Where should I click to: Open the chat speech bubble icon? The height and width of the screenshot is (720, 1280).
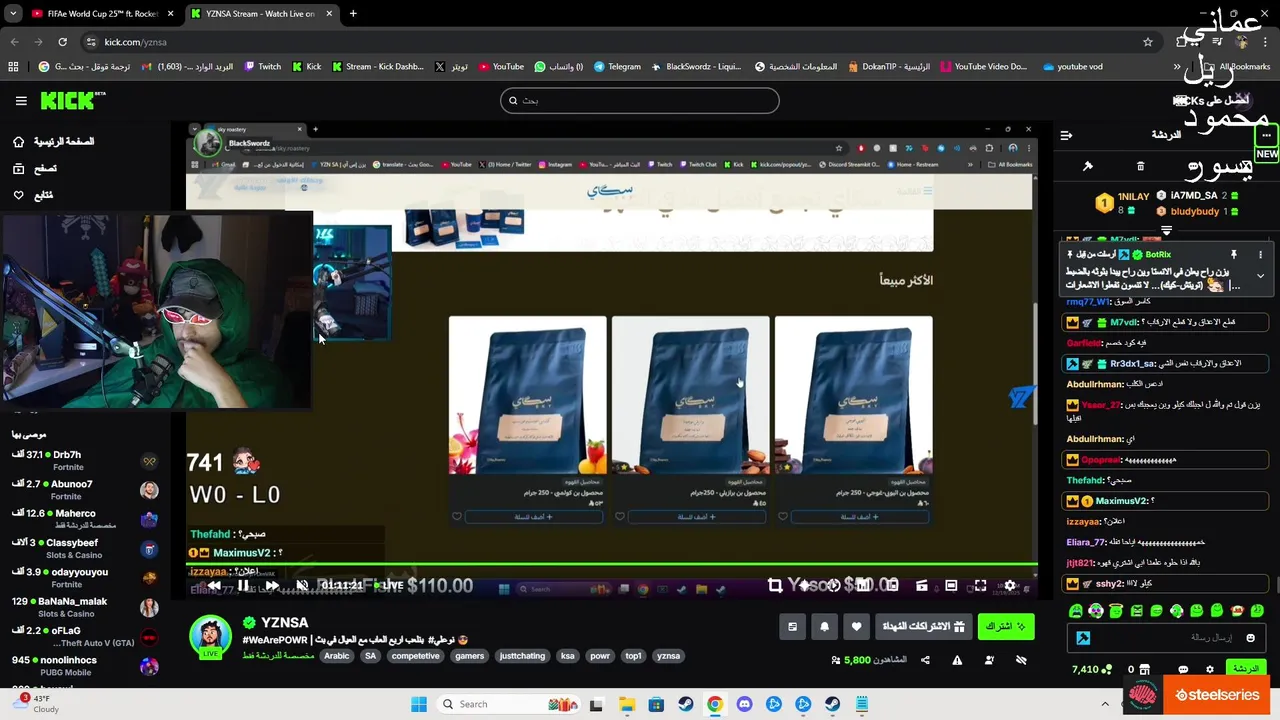click(x=1183, y=669)
